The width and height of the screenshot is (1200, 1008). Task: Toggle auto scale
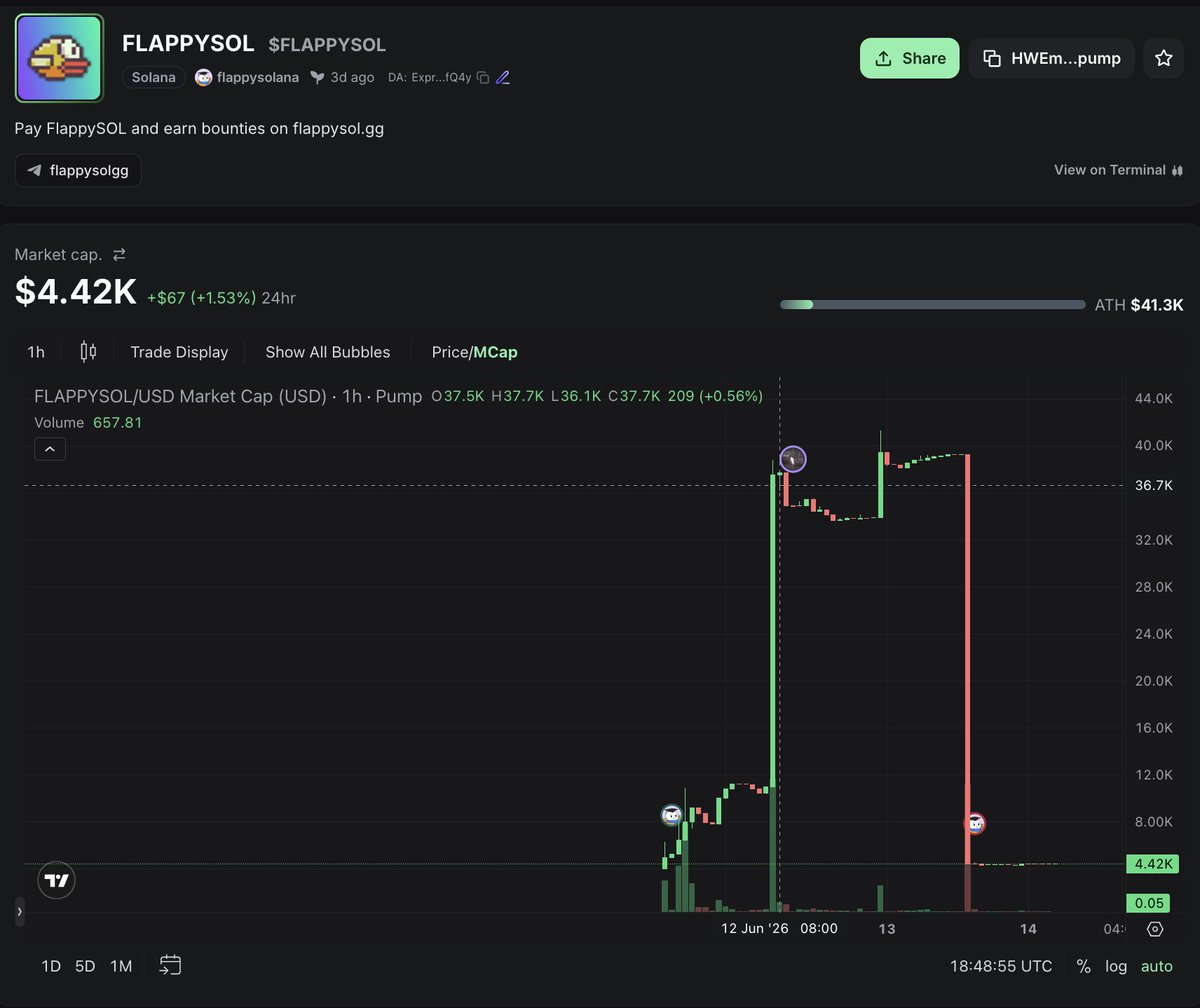(x=1157, y=966)
